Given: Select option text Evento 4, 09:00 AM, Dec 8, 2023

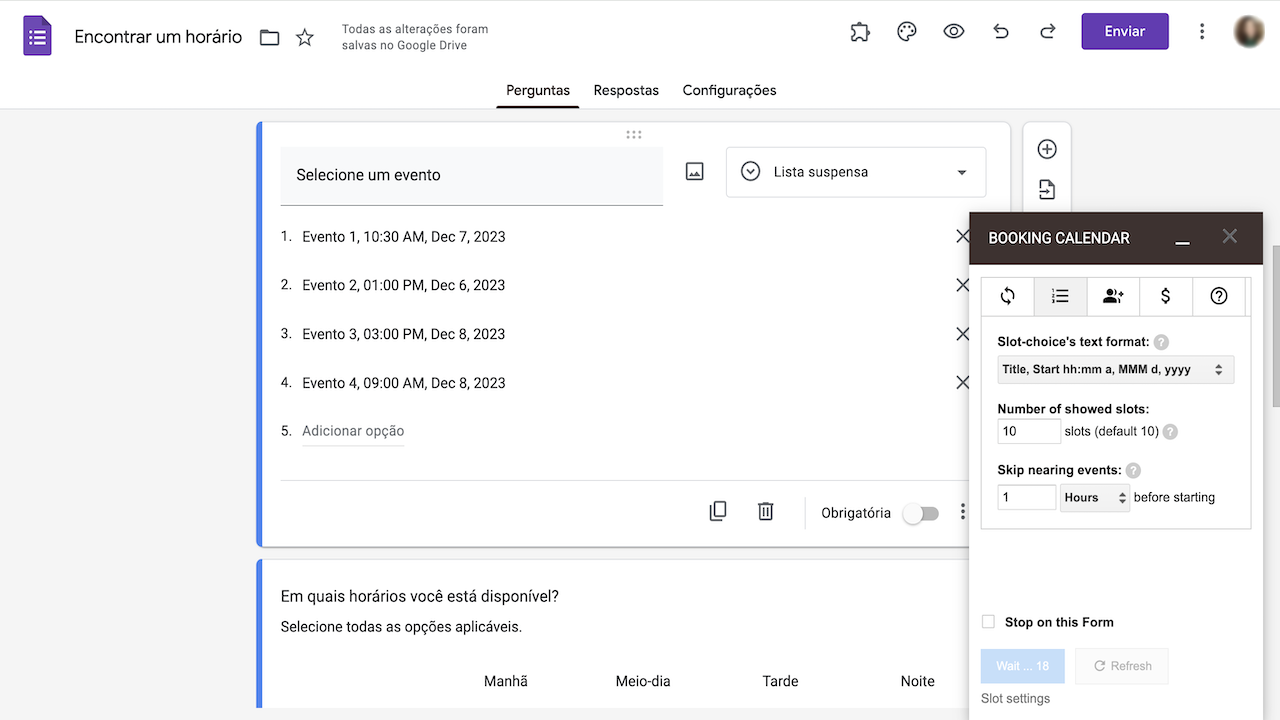Looking at the screenshot, I should [x=404, y=383].
